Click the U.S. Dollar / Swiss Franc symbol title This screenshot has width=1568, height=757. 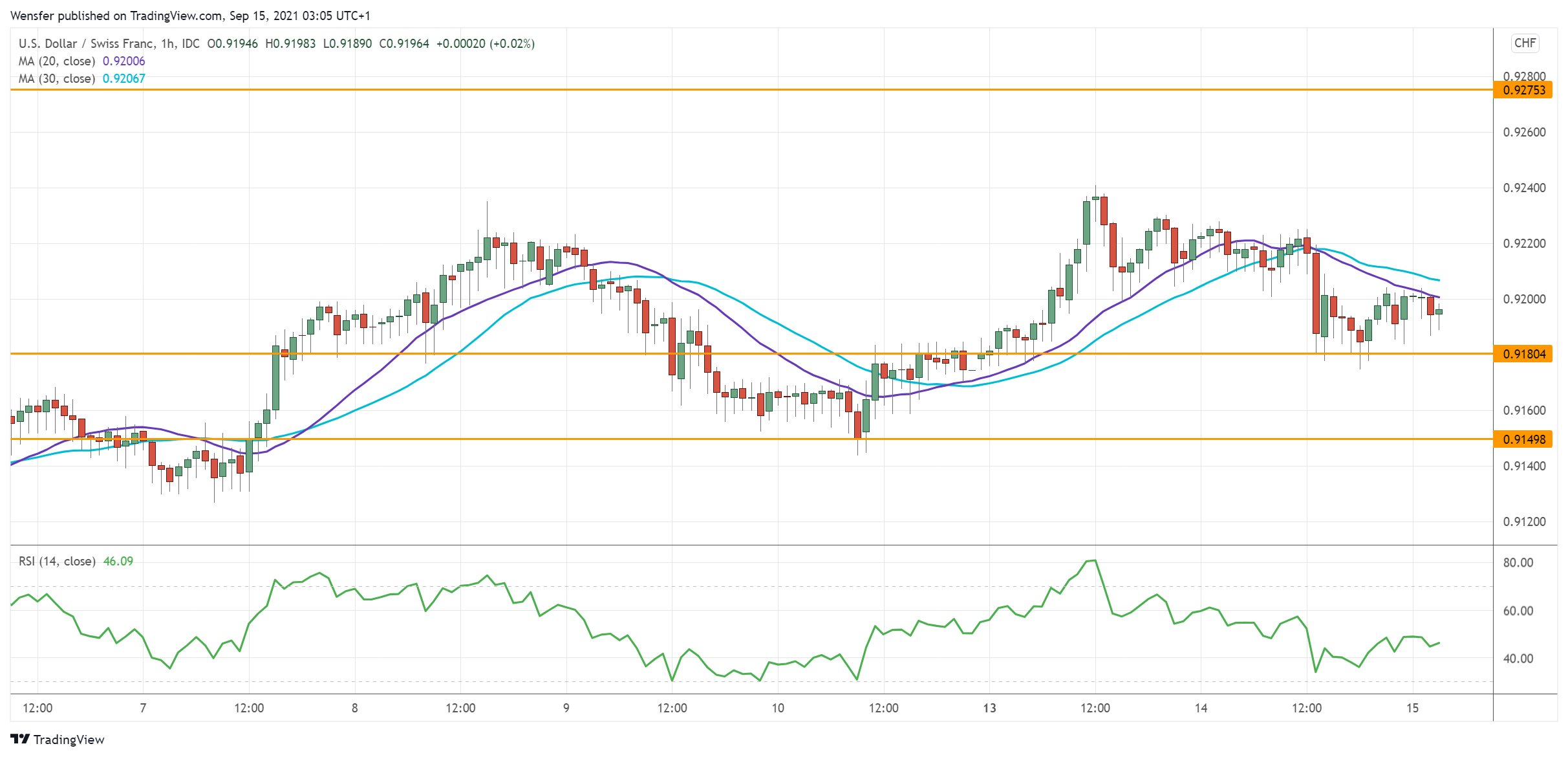tap(85, 43)
